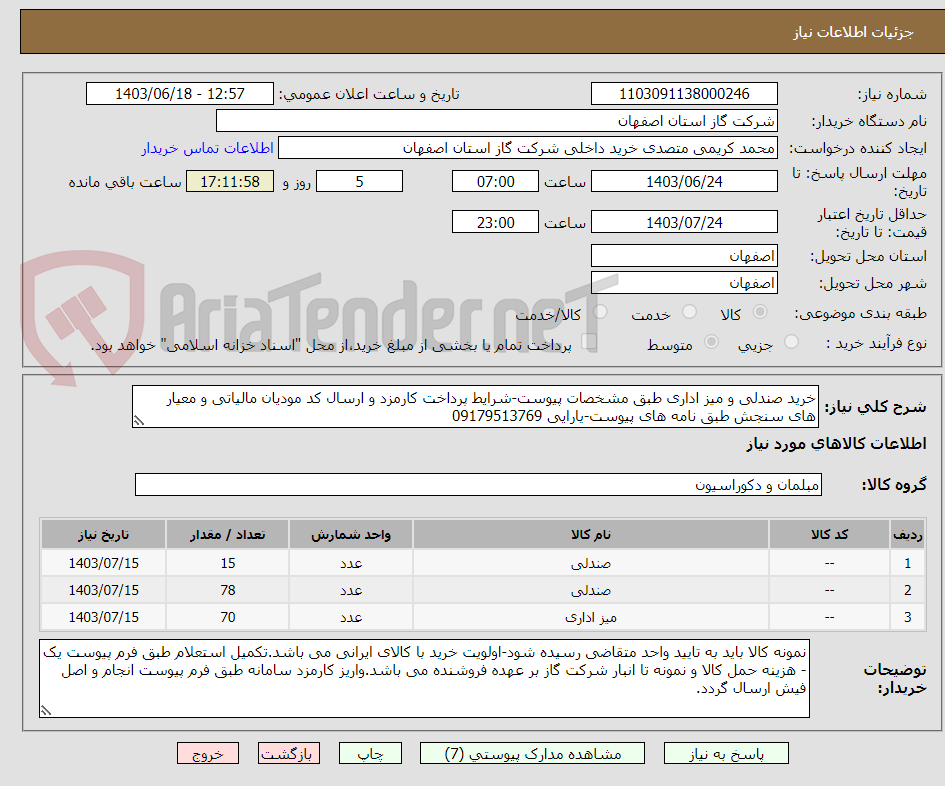945x786 pixels.
Task: Click quantity 70 in row 3
Action: click(228, 618)
